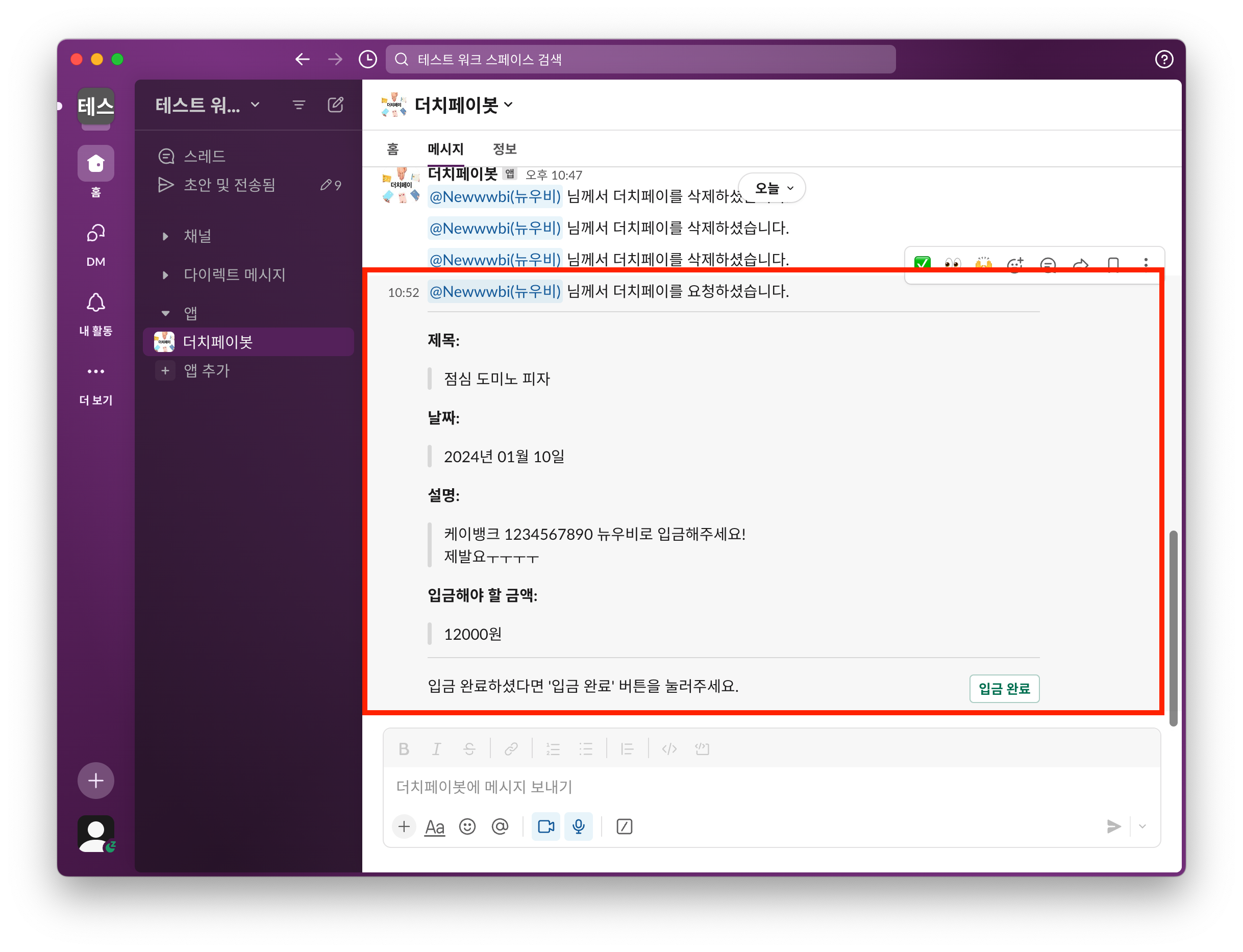The width and height of the screenshot is (1243, 952).
Task: Select the 테스 workspace tile
Action: tap(96, 106)
